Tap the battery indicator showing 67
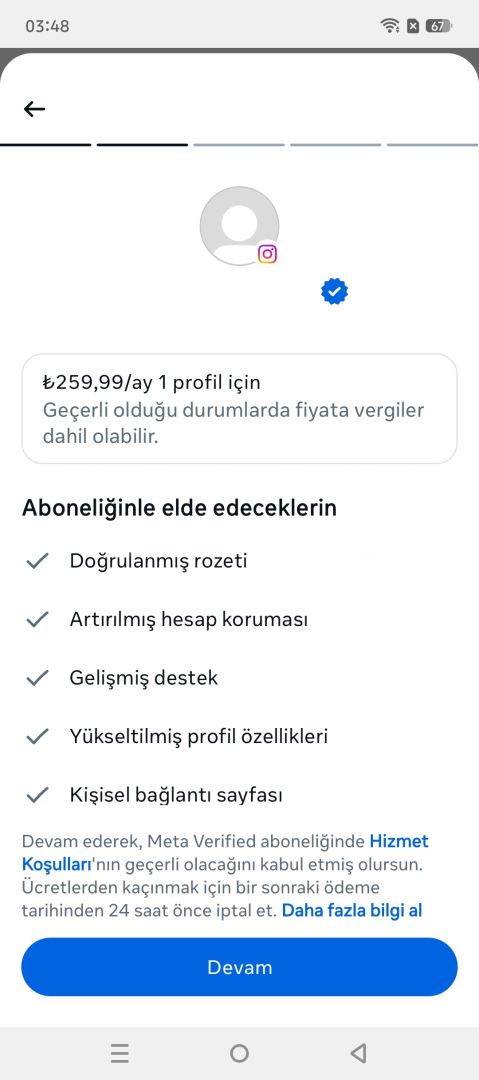 point(438,26)
